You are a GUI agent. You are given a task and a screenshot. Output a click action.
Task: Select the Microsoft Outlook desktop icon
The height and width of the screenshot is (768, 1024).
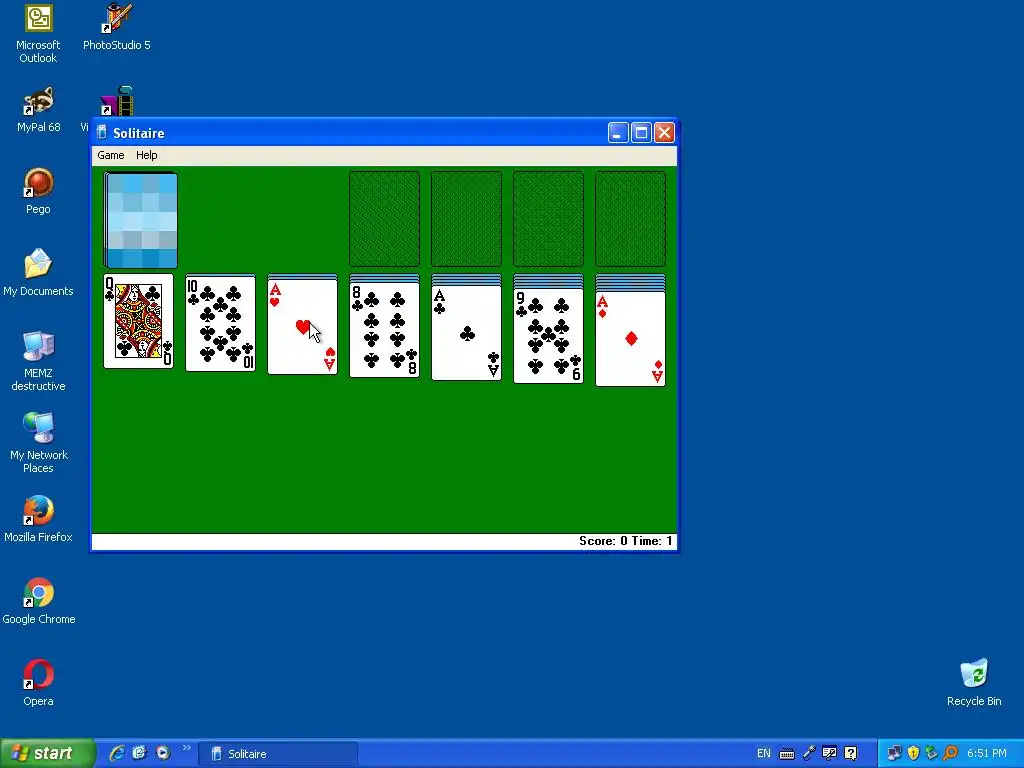coord(38,34)
